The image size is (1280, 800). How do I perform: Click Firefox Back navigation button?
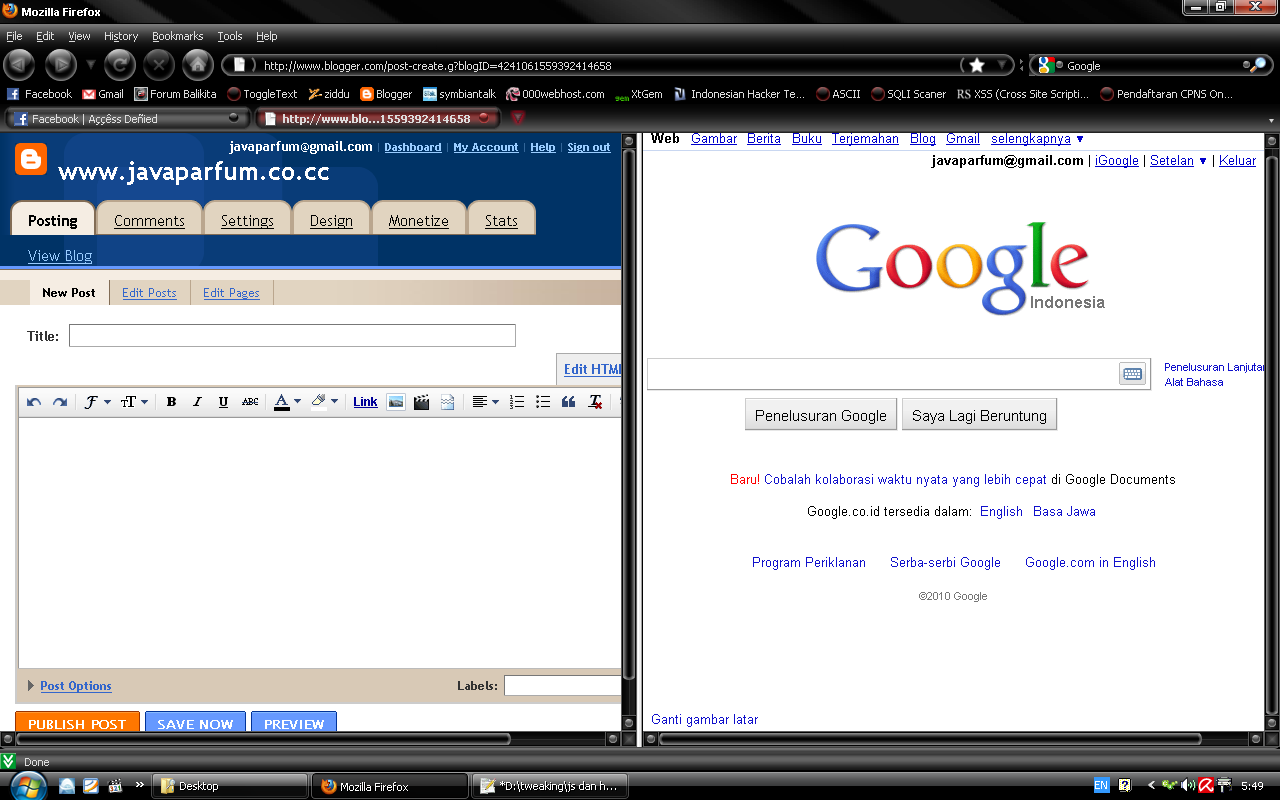[x=19, y=65]
